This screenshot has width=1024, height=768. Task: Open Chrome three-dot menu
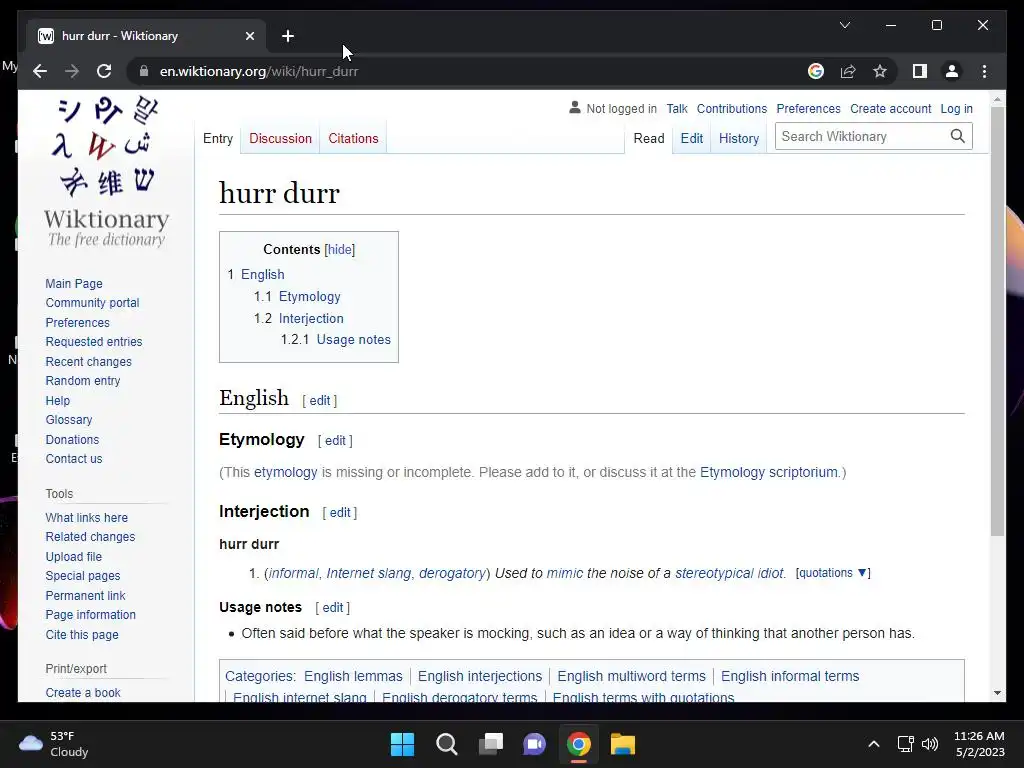click(984, 71)
